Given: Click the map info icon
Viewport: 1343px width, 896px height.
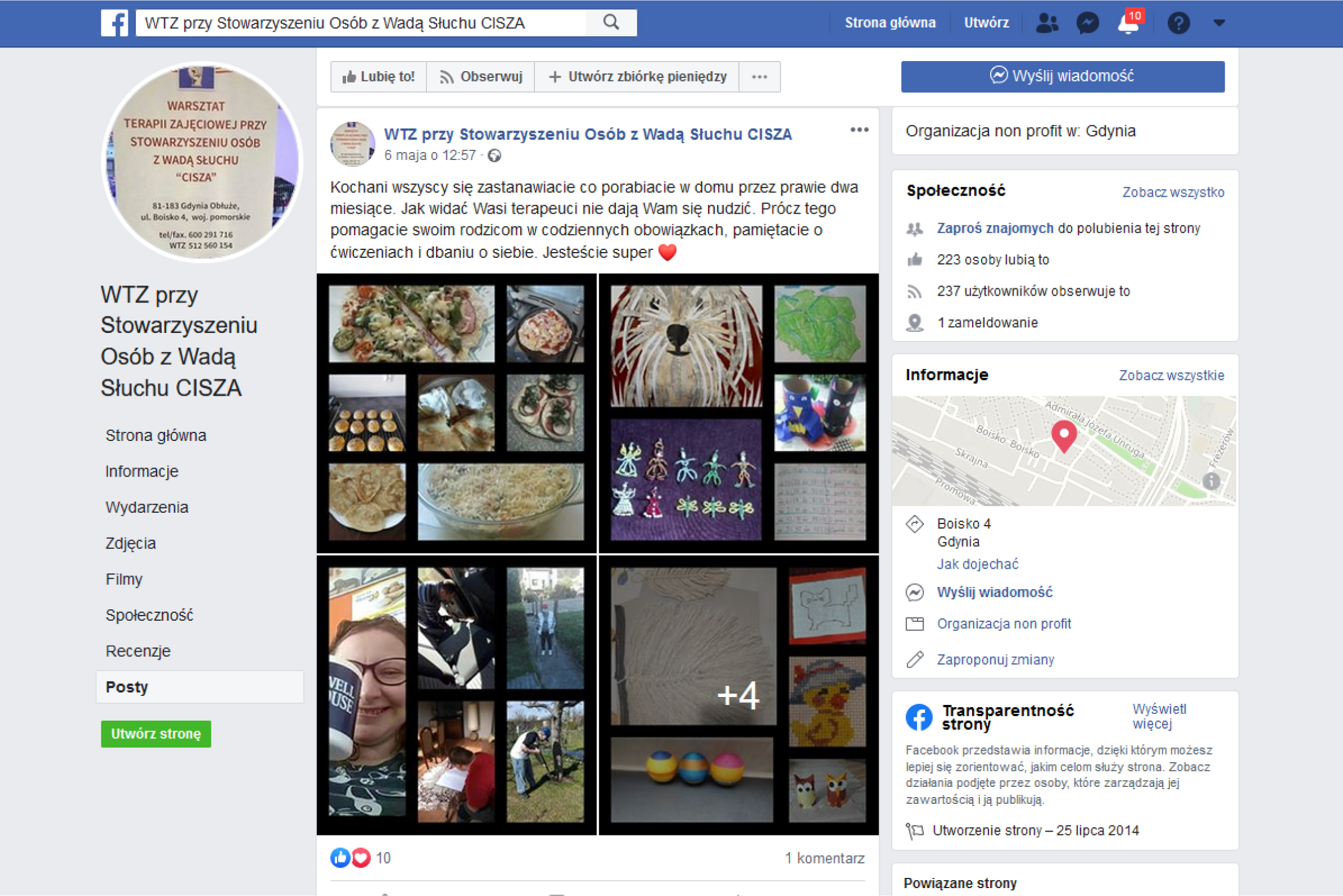Looking at the screenshot, I should (1211, 481).
